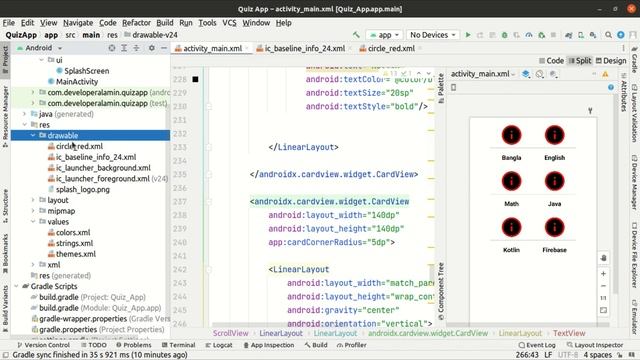The width and height of the screenshot is (640, 360).
Task: Hide the Project panel with minus icon
Action: click(x=164, y=48)
